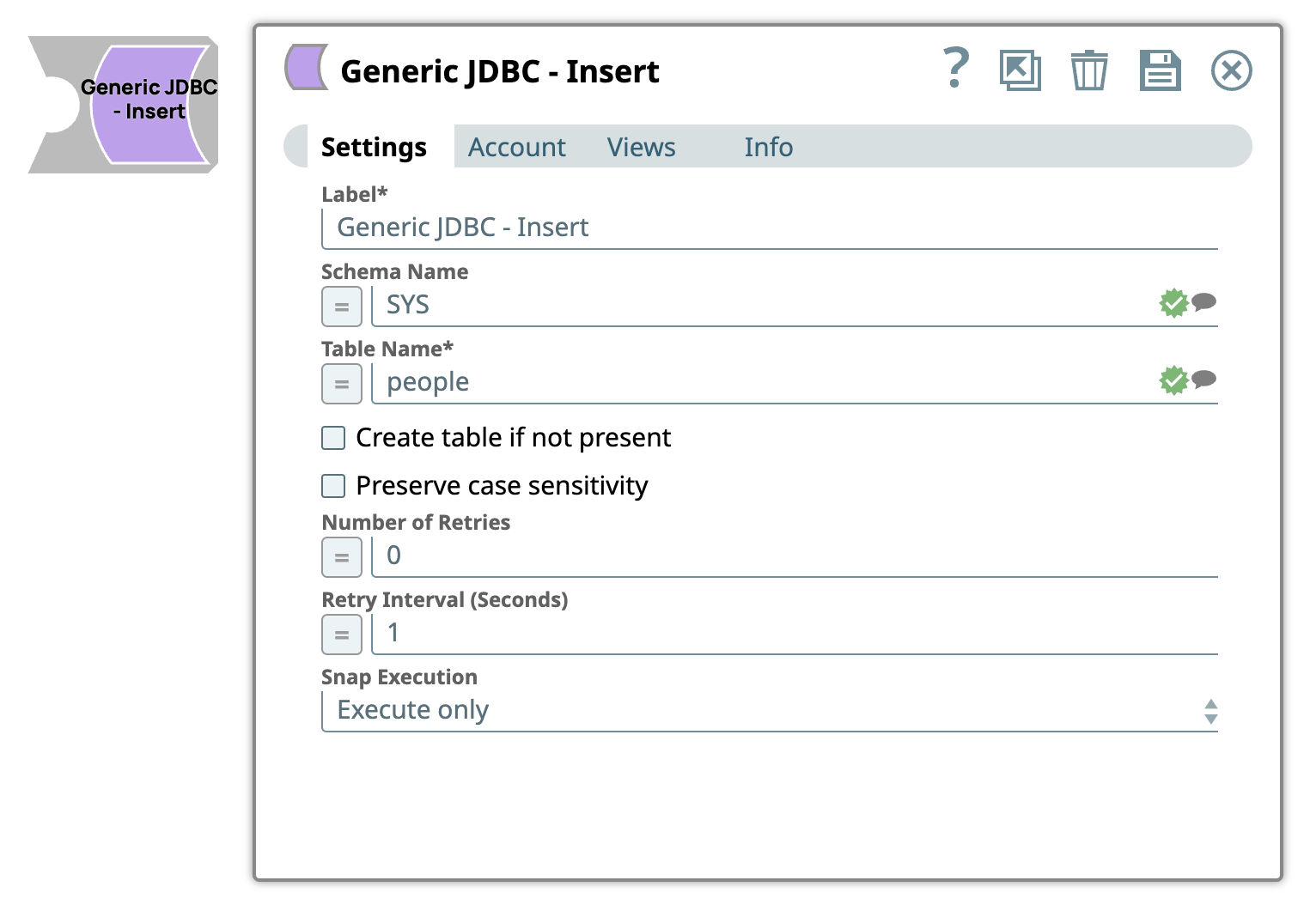
Task: Delete the snap with trash icon
Action: tap(1088, 70)
